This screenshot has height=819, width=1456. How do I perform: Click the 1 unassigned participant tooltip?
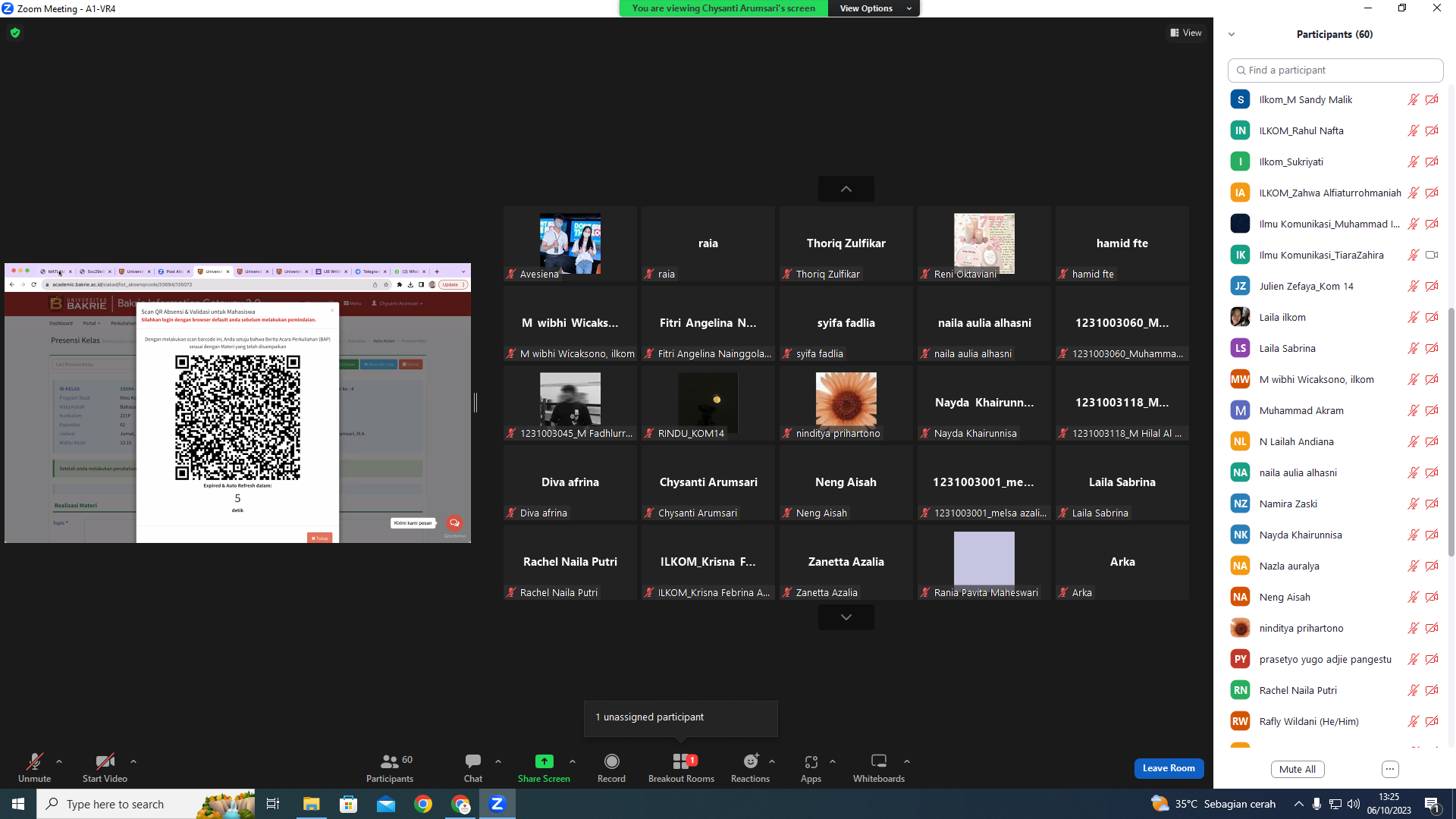680,717
